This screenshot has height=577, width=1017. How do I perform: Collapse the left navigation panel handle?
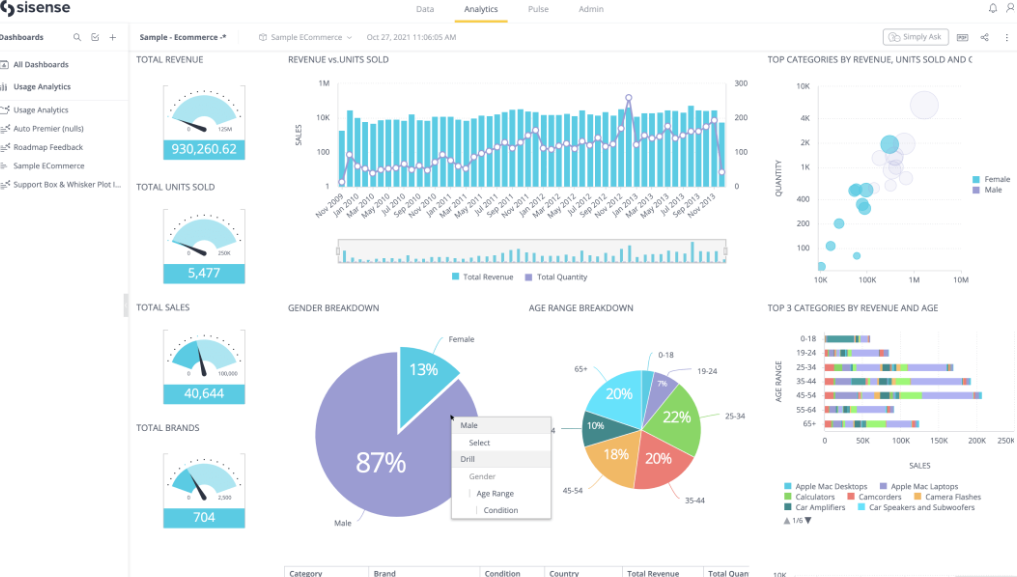point(126,305)
